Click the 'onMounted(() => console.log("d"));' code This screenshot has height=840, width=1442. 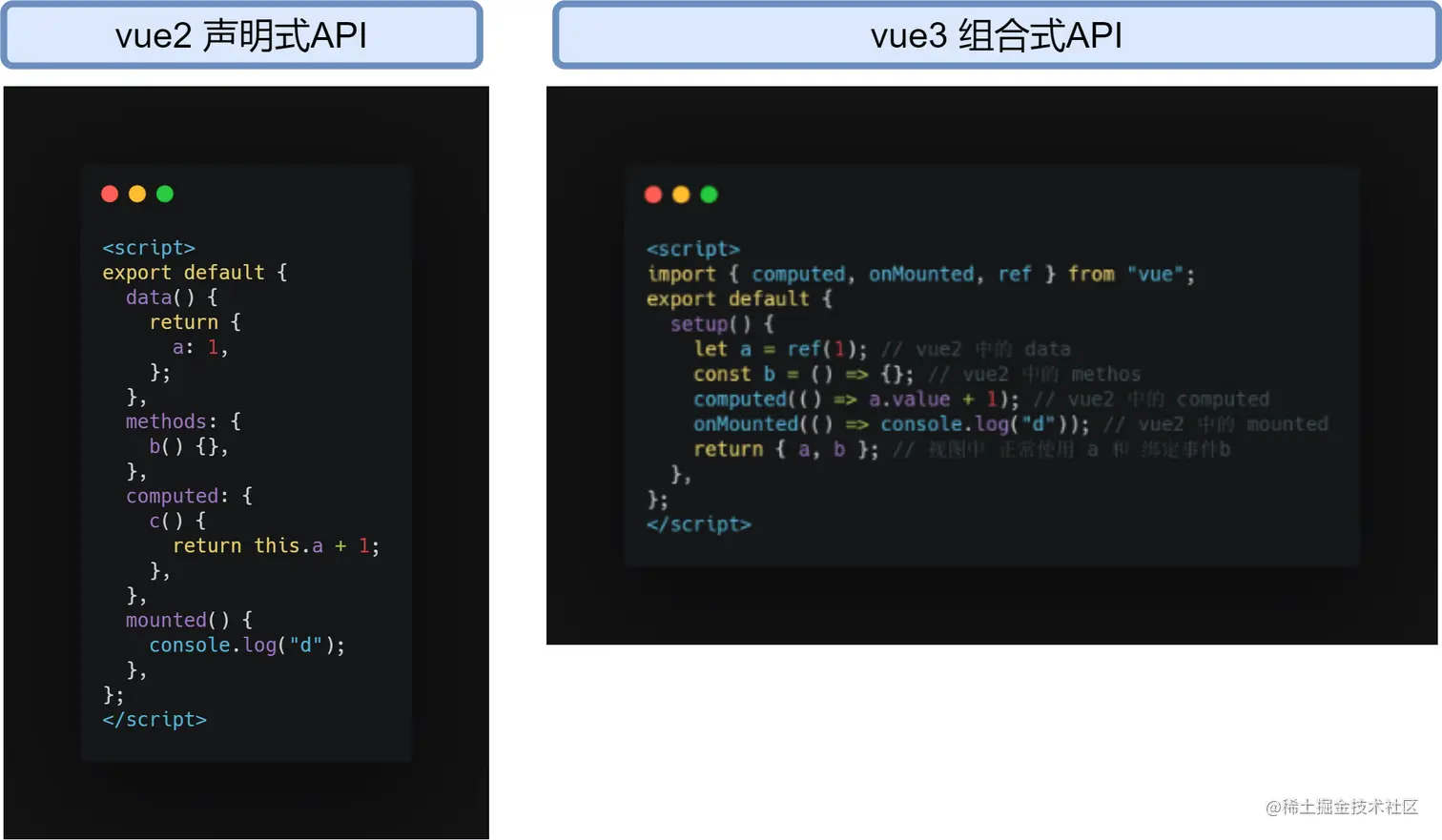pyautogui.click(x=892, y=423)
